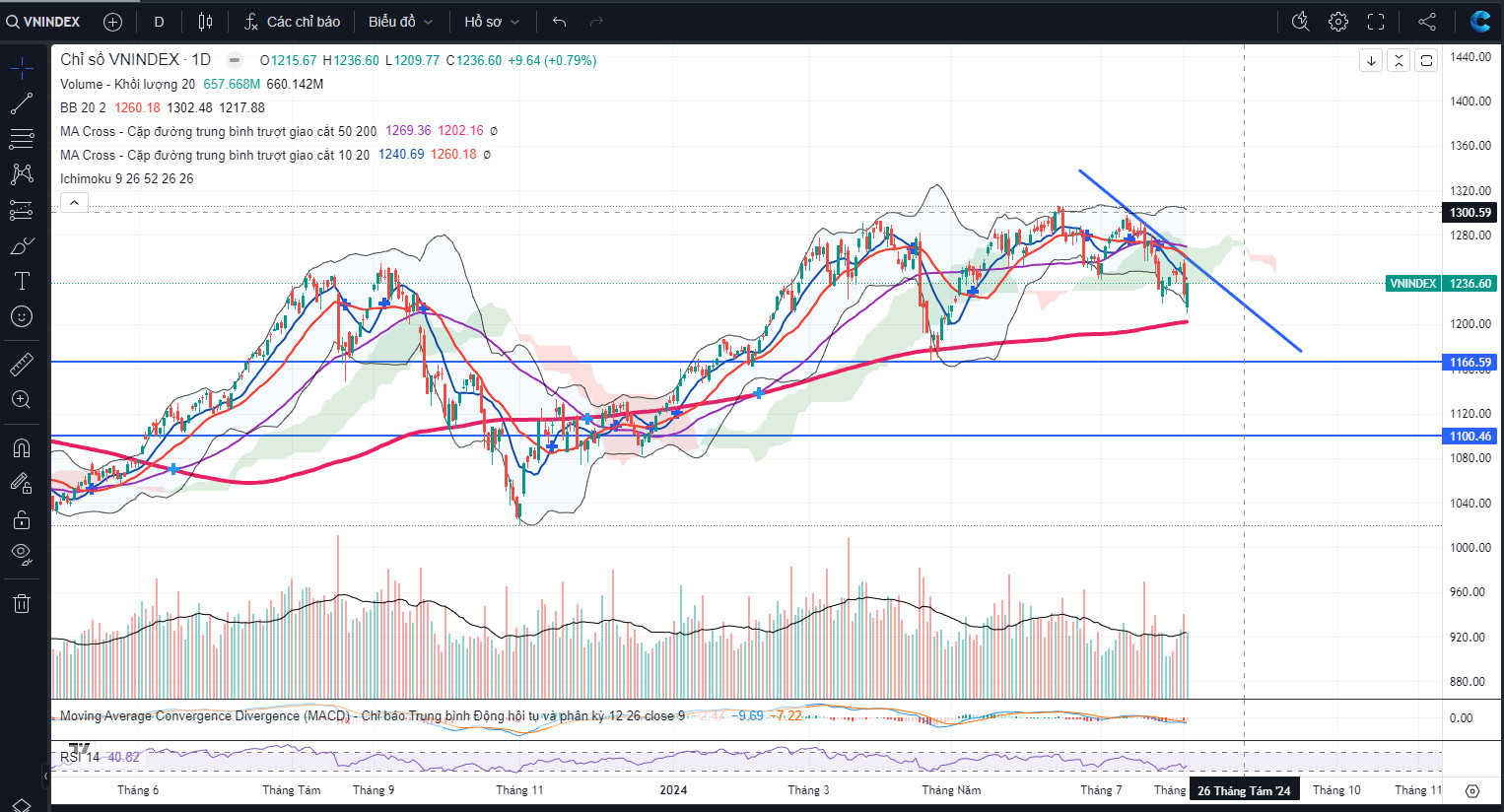Open the horizontal lines and Fibonacci tools
Viewport: 1504px width, 812px height.
pyautogui.click(x=22, y=138)
